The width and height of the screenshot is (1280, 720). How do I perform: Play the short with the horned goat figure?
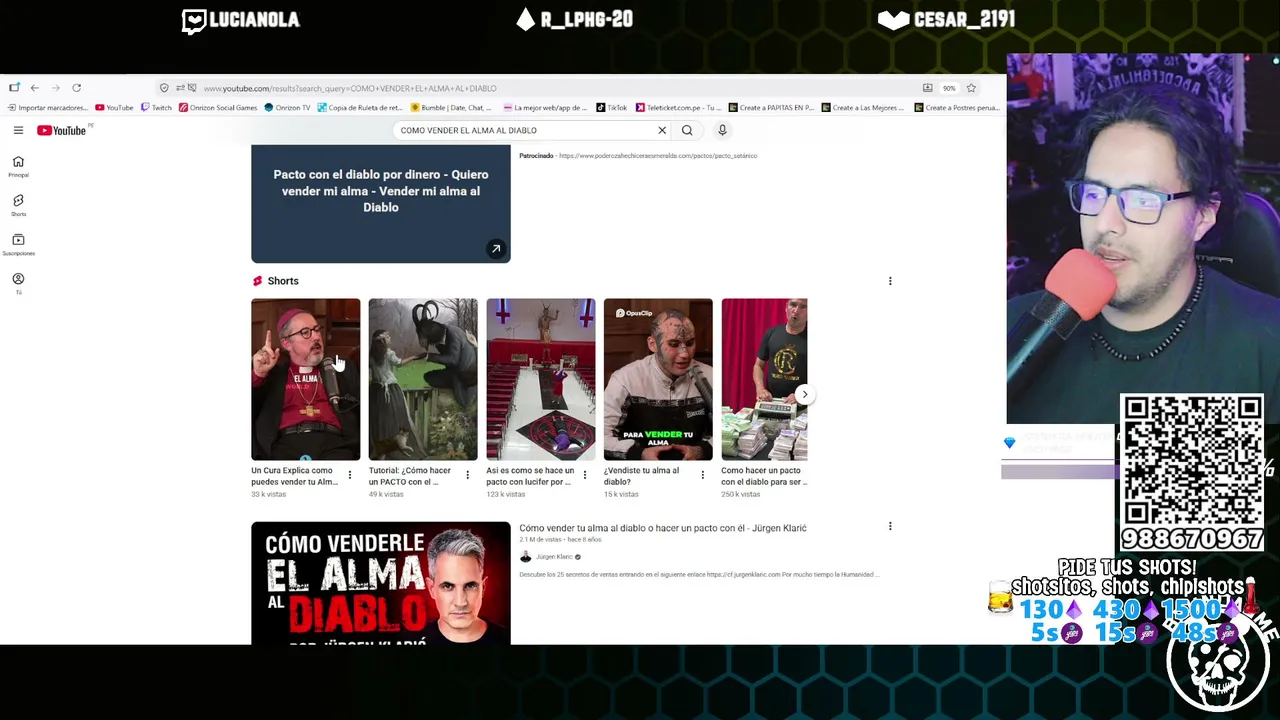pos(423,379)
